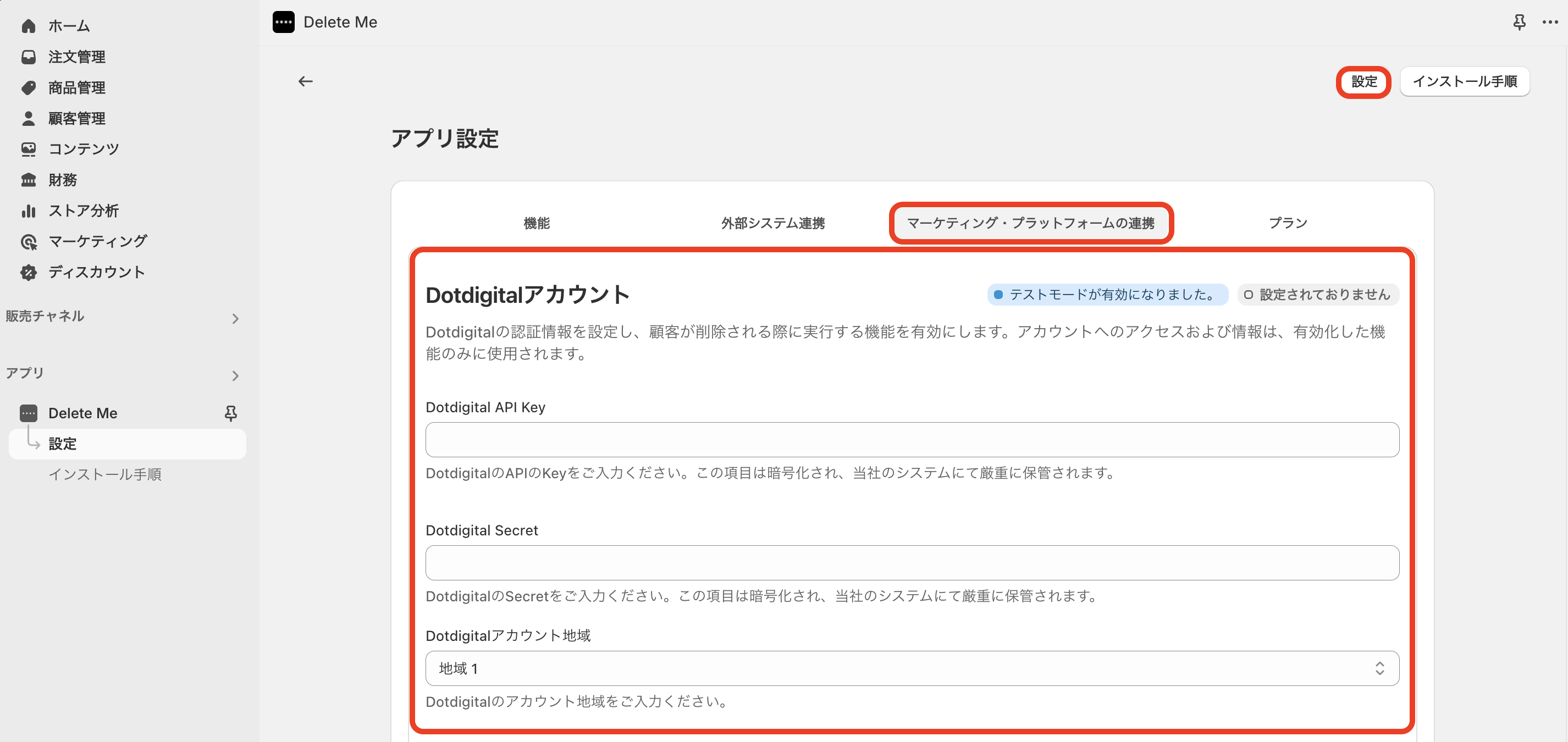This screenshot has height=742, width=1568.
Task: Click the Dotdigital Secret label
Action: [482, 530]
